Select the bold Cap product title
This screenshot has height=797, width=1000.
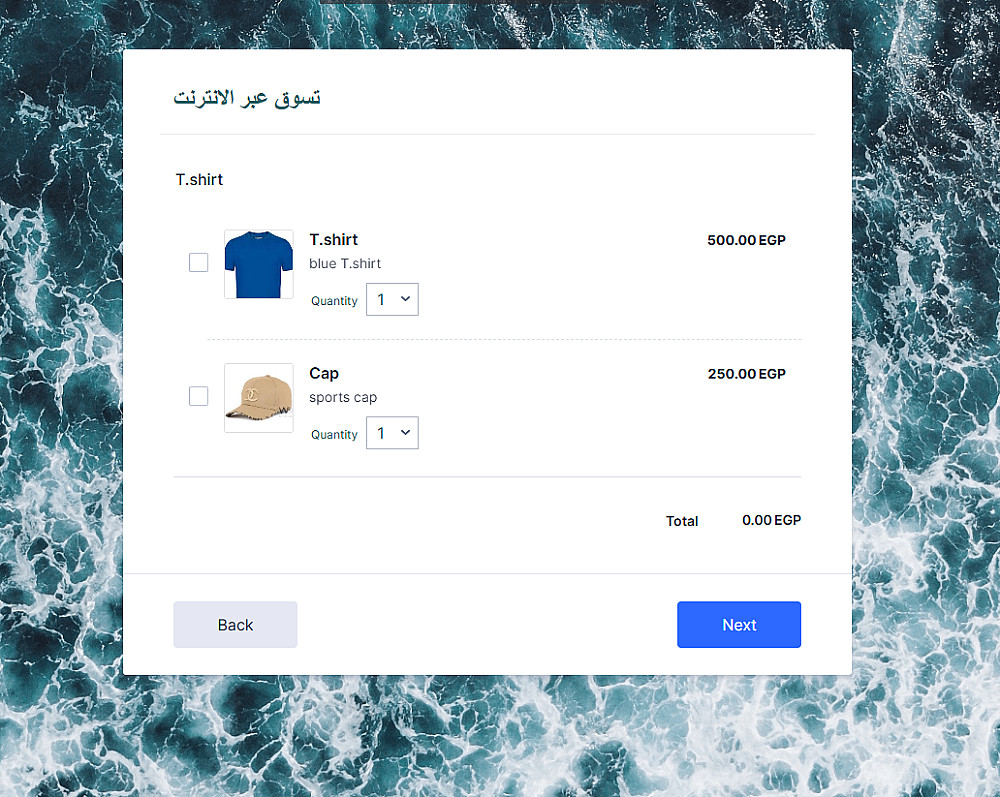tap(324, 374)
